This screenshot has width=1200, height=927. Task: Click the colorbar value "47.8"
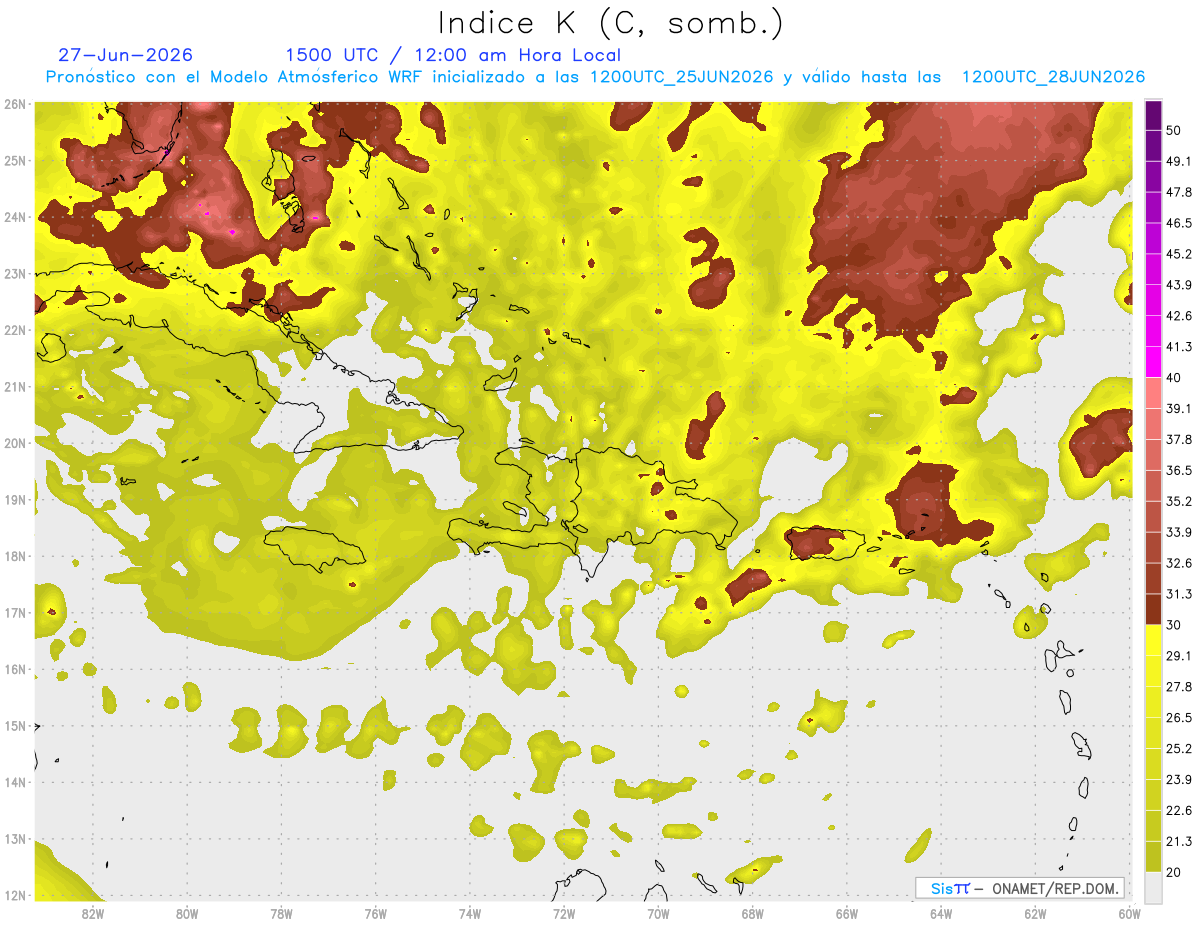1179,192
